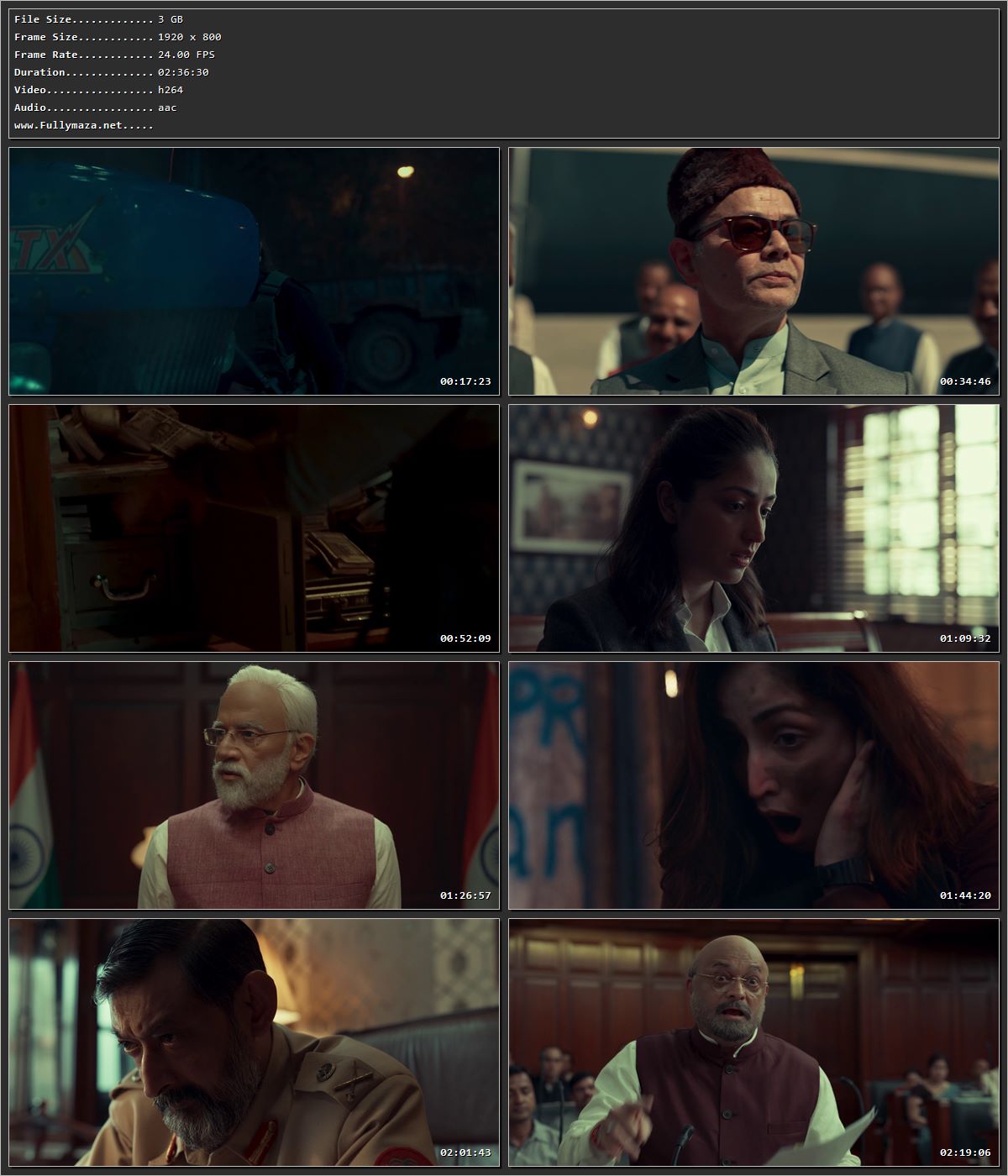Select the Audio codec value "aac"
The height and width of the screenshot is (1176, 1008).
point(167,108)
